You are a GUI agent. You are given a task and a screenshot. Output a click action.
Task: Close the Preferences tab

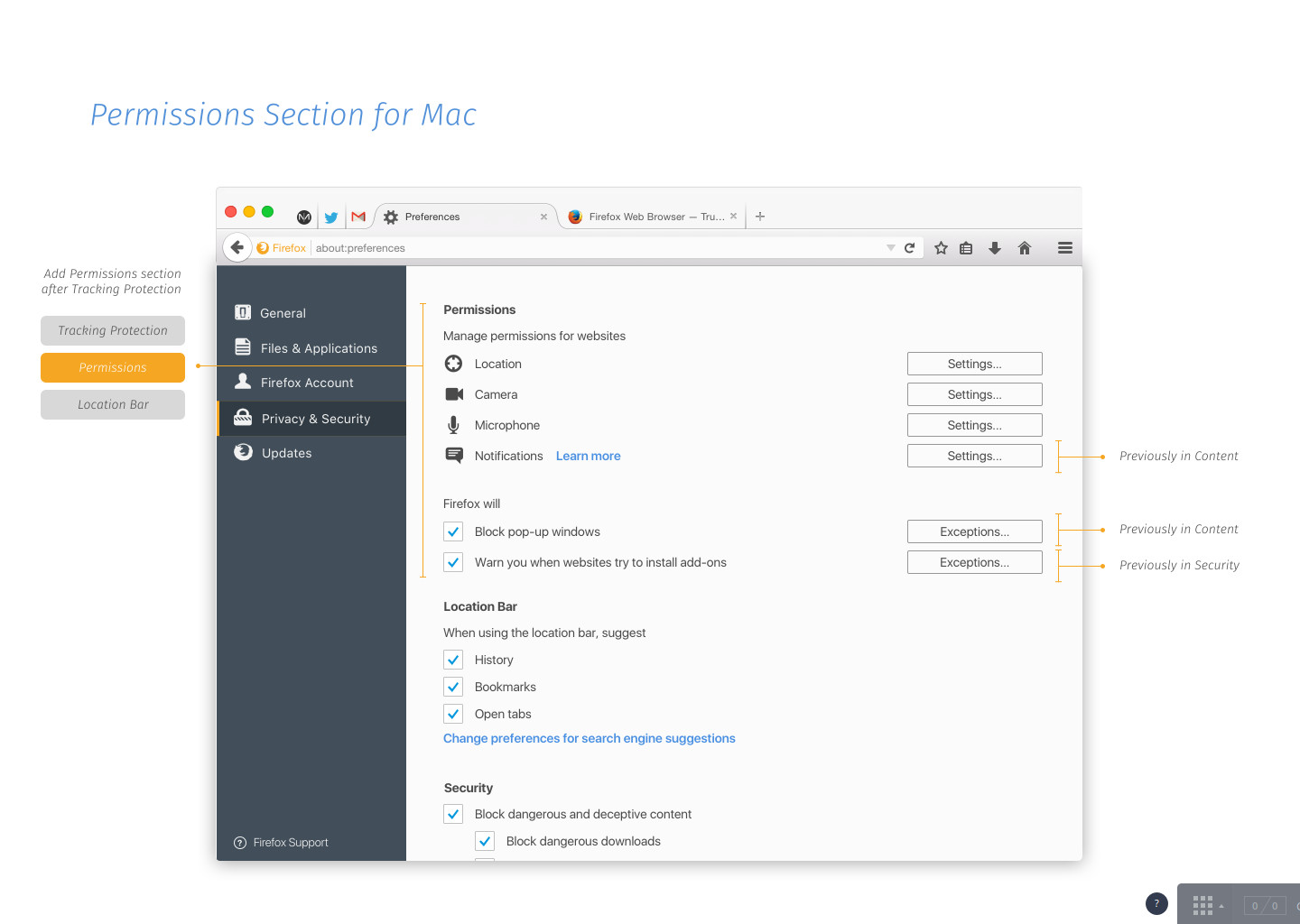click(543, 217)
